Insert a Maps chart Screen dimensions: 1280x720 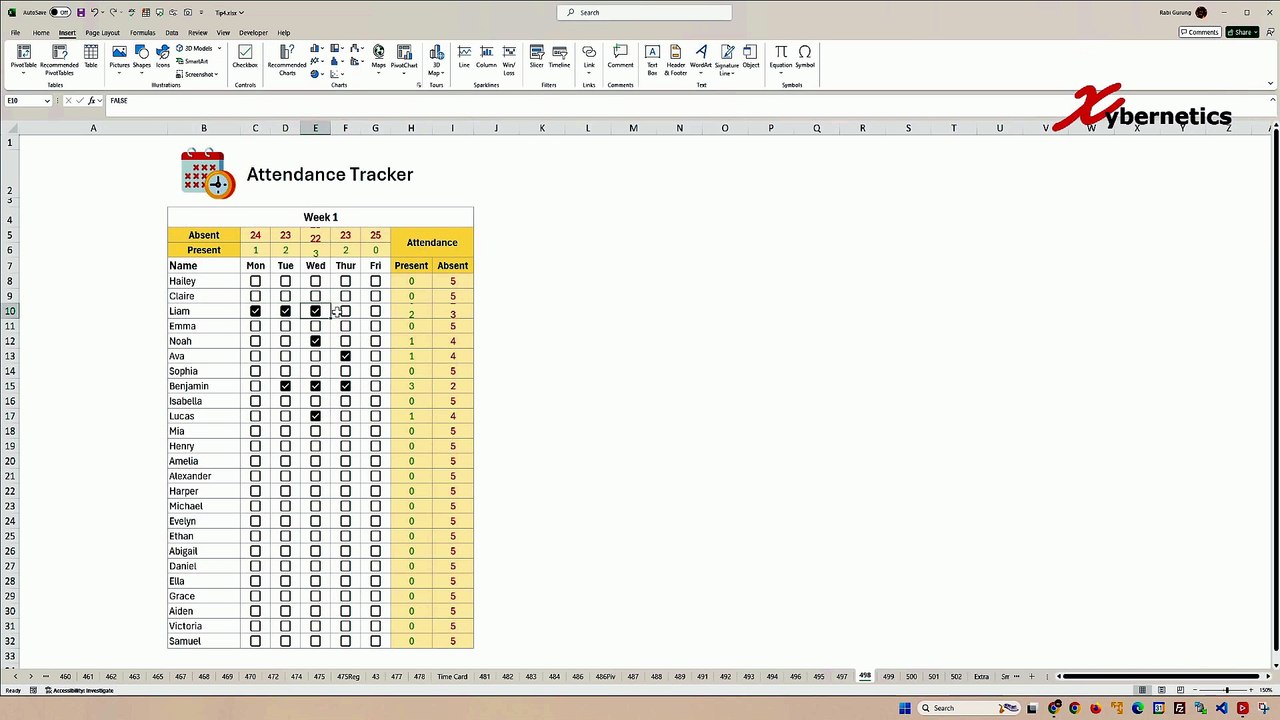point(378,58)
